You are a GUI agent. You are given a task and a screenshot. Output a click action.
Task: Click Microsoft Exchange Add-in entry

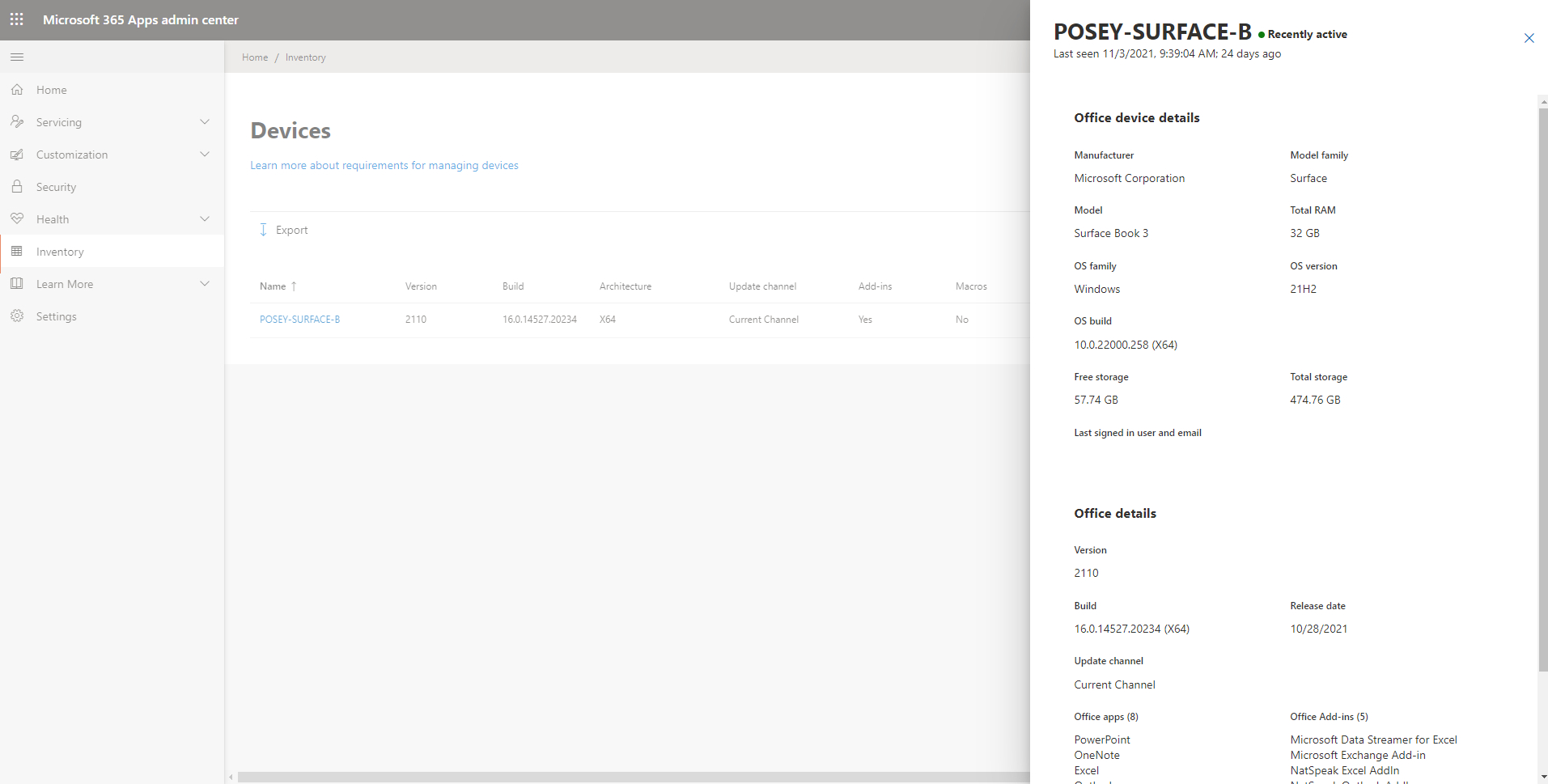tap(1358, 755)
